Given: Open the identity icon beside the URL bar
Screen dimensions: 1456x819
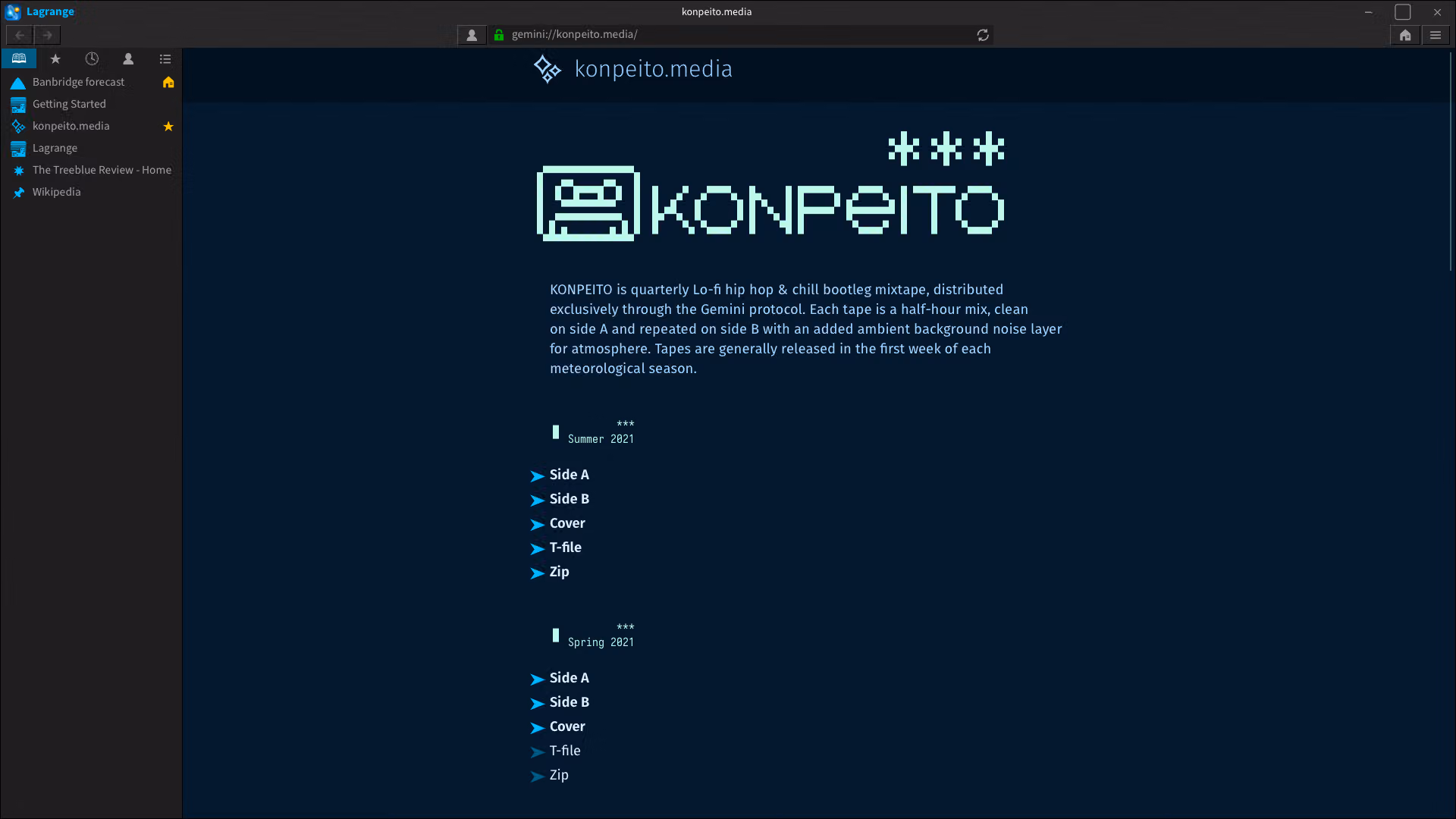Looking at the screenshot, I should point(472,35).
